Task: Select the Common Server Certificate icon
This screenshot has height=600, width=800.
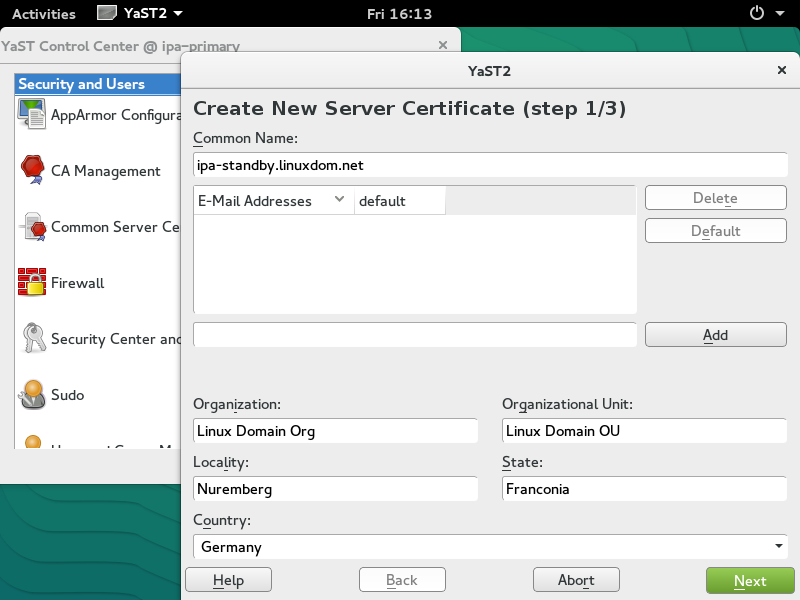Action: point(32,227)
